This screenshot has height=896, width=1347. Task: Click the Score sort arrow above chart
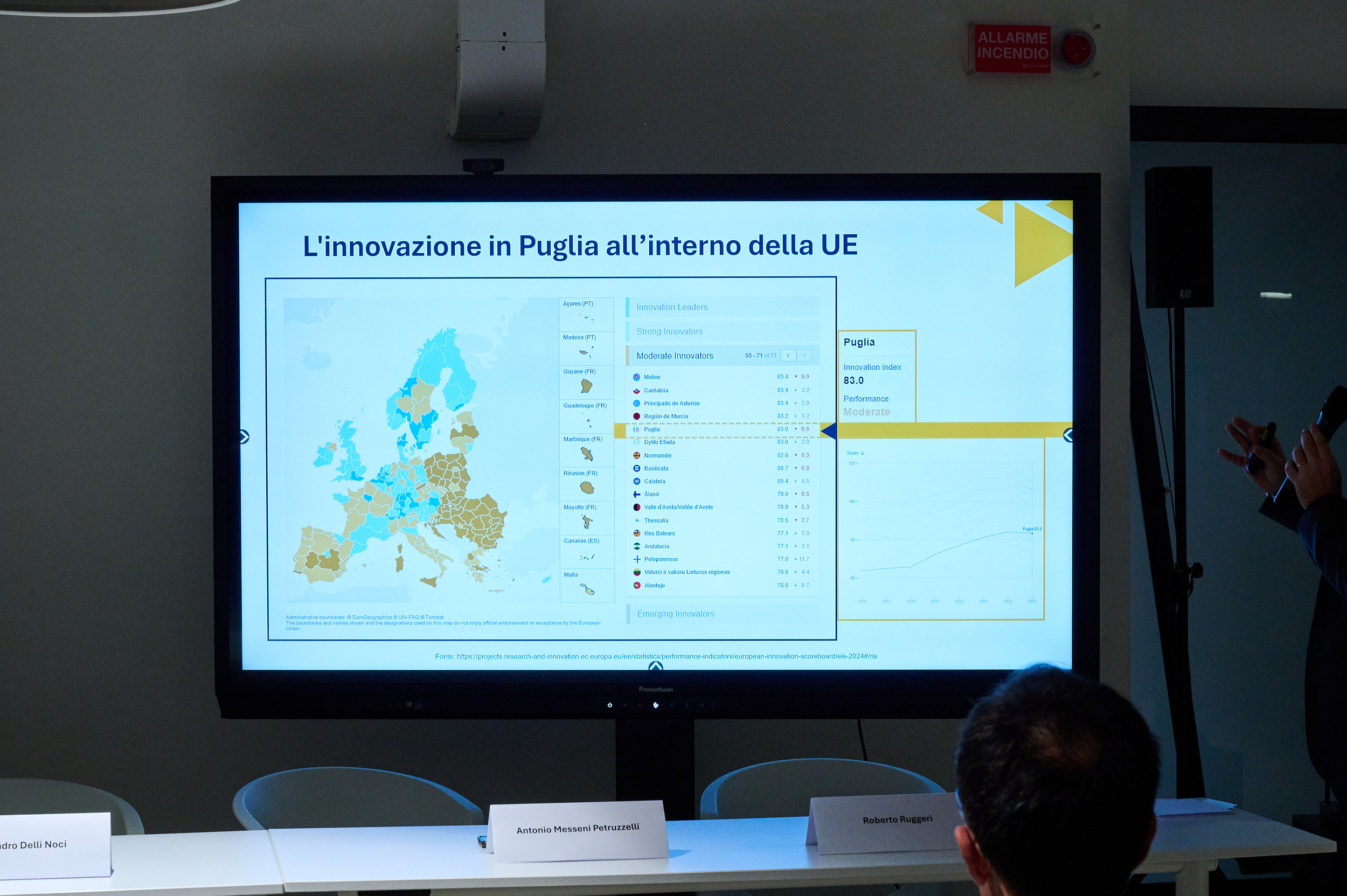(x=862, y=453)
